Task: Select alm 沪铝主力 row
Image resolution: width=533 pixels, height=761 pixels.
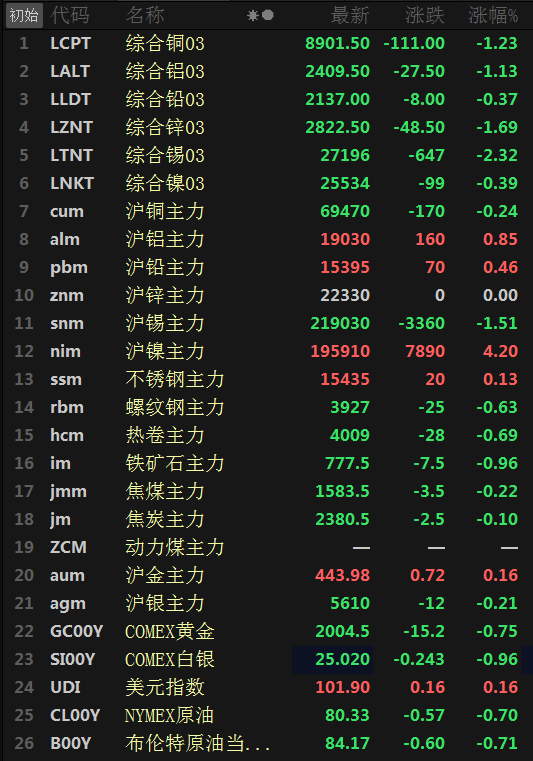Action: (x=266, y=239)
